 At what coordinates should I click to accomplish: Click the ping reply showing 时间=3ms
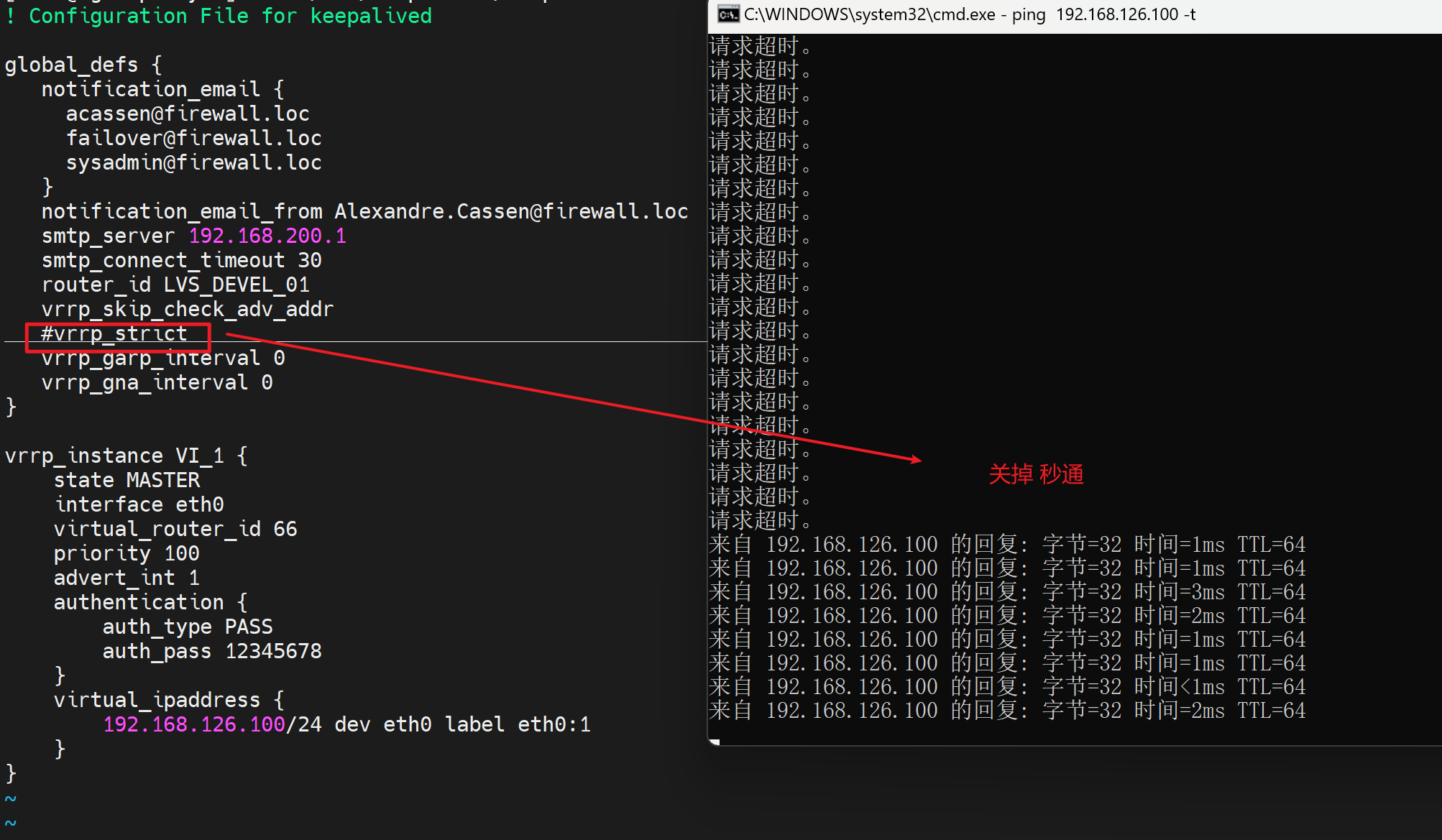(1006, 592)
